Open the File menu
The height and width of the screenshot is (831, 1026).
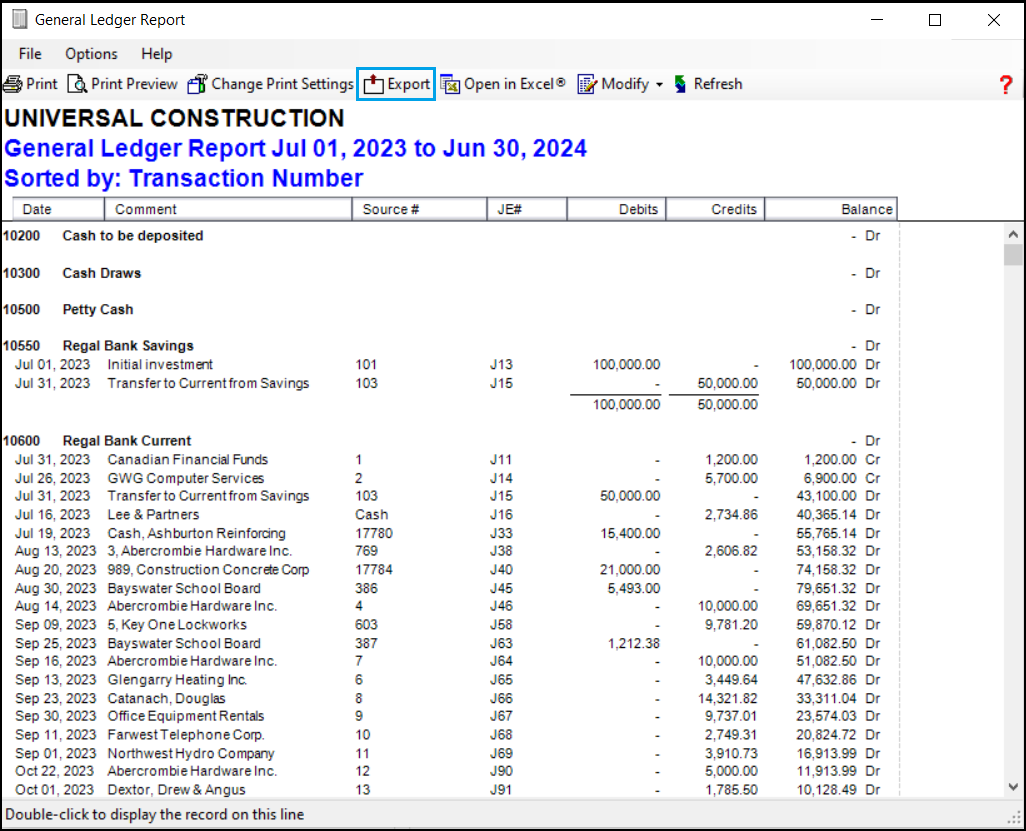pyautogui.click(x=30, y=54)
